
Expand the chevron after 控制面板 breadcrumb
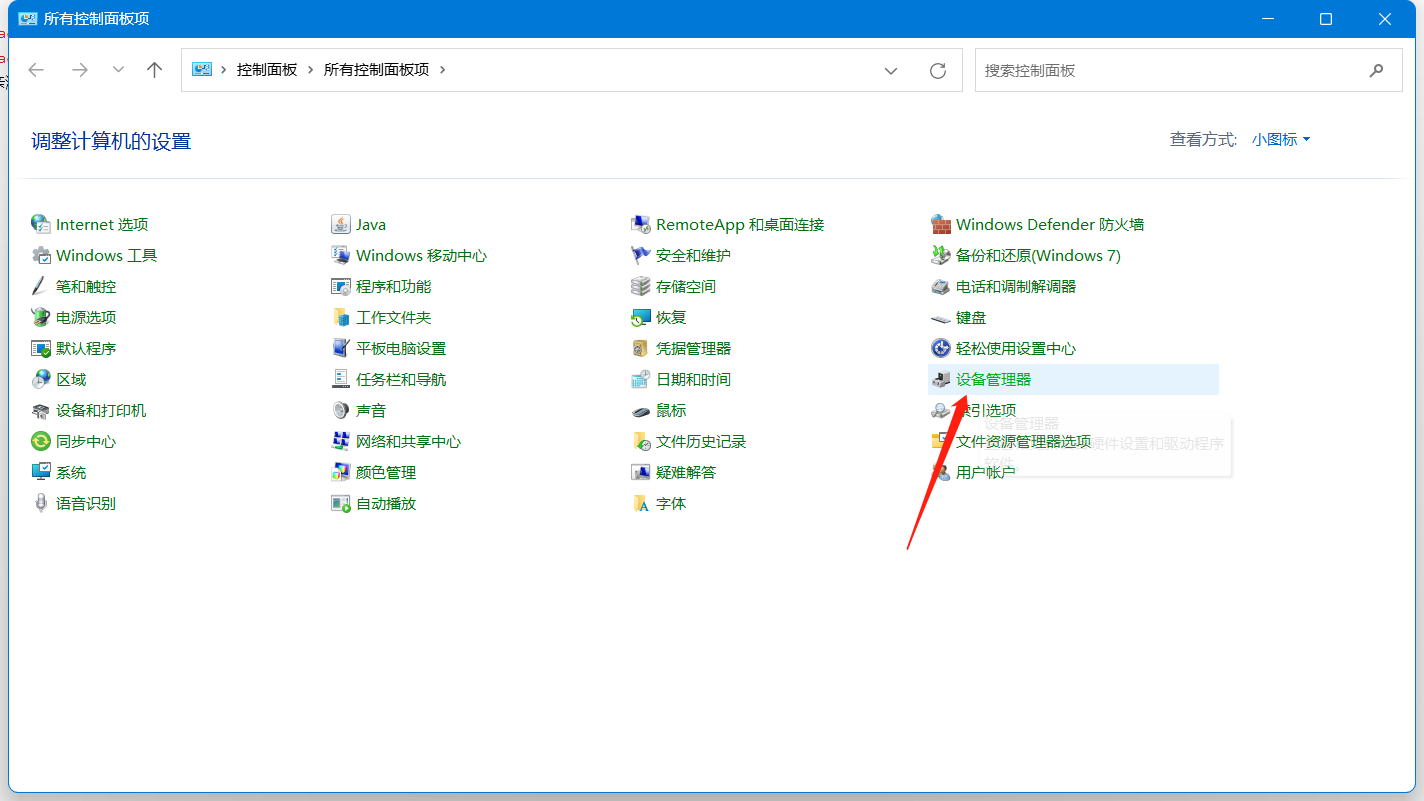(x=311, y=70)
